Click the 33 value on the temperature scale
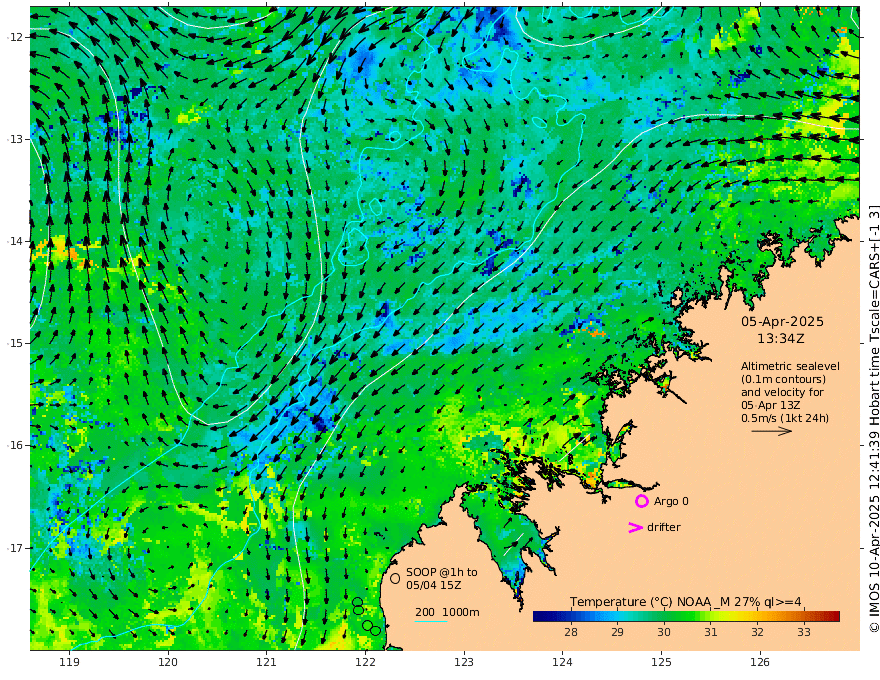The image size is (880, 680). coord(804,632)
